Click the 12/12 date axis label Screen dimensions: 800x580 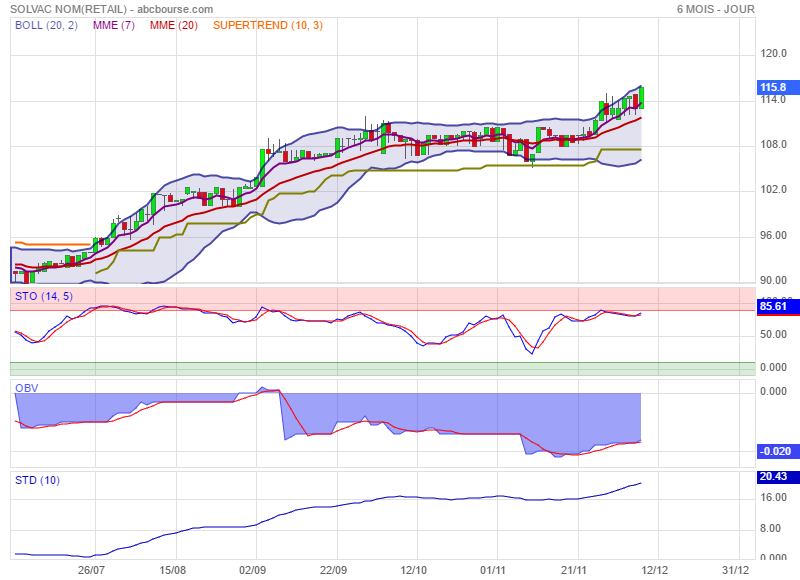coord(654,570)
